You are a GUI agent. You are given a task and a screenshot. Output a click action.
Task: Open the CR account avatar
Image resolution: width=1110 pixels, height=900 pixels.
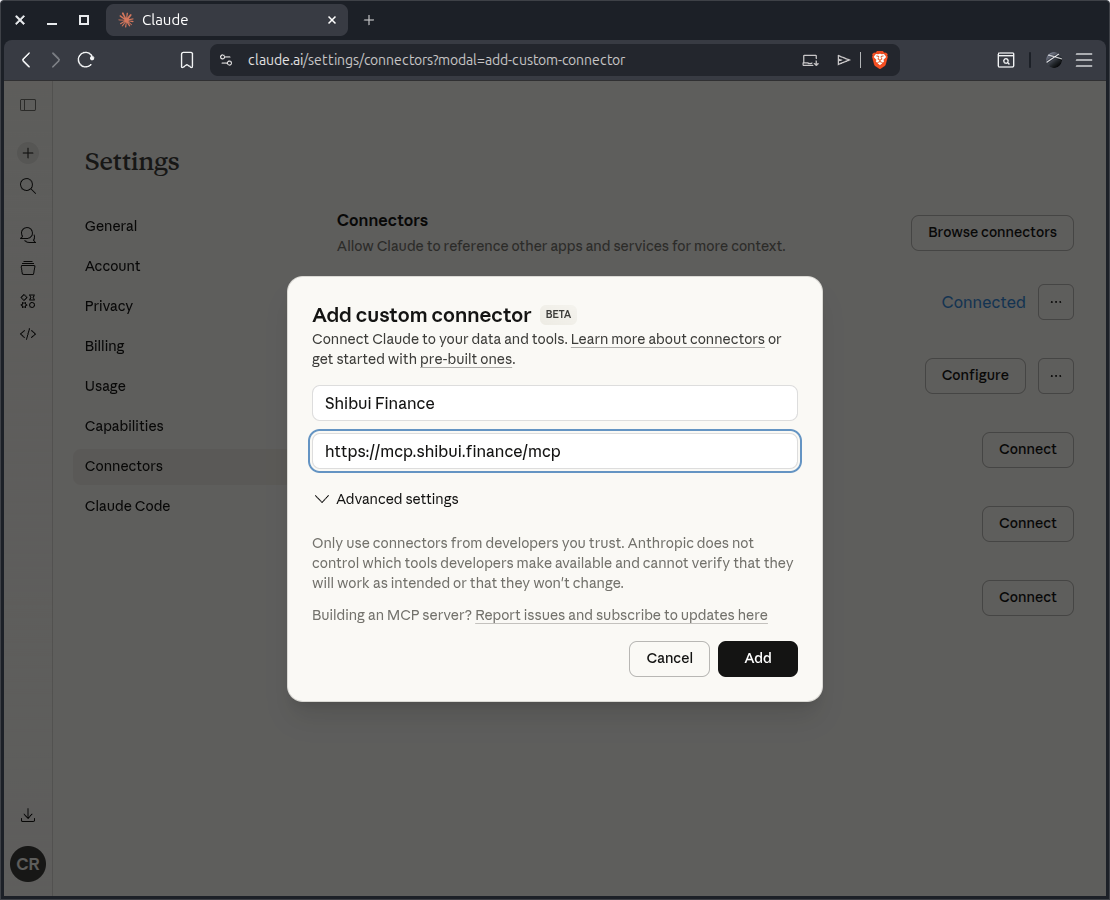pyautogui.click(x=27, y=864)
